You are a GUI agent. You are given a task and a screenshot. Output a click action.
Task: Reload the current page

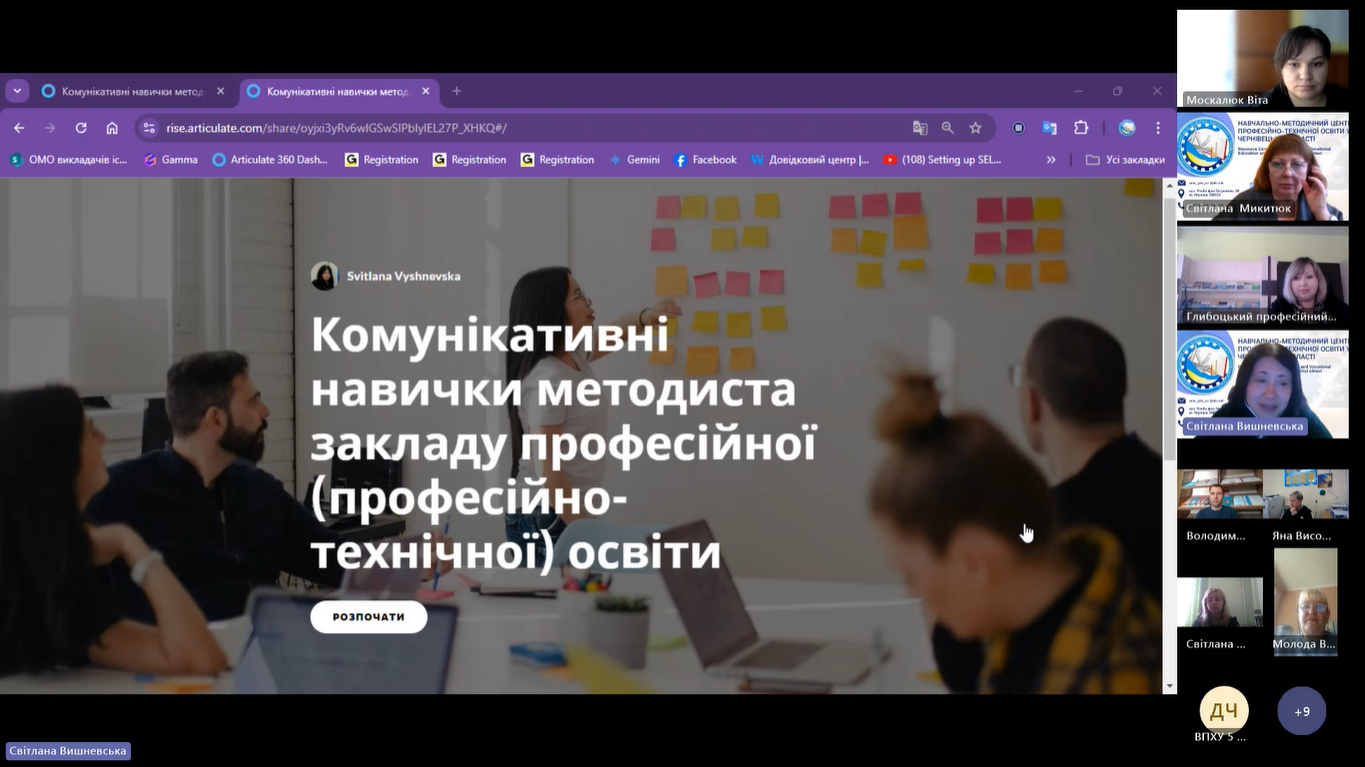(x=81, y=128)
